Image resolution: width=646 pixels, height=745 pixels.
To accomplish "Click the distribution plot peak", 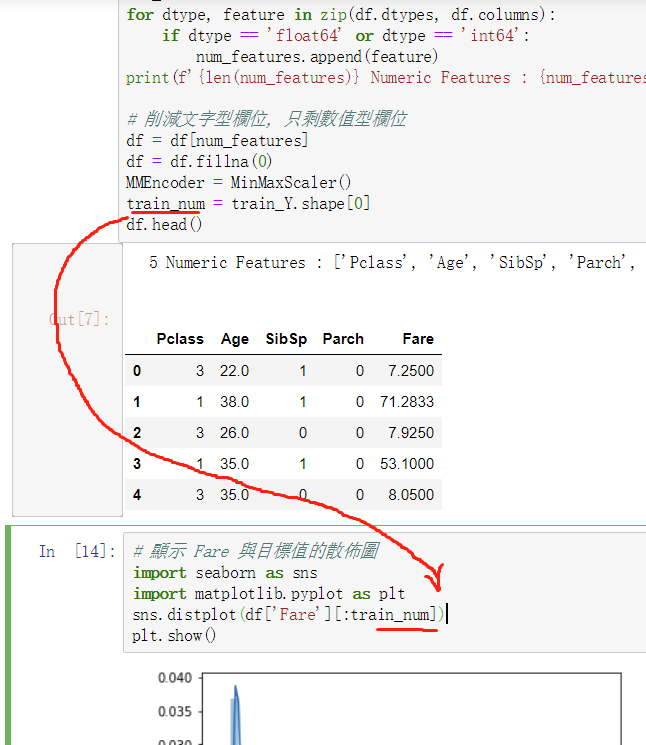I will 235,688.
